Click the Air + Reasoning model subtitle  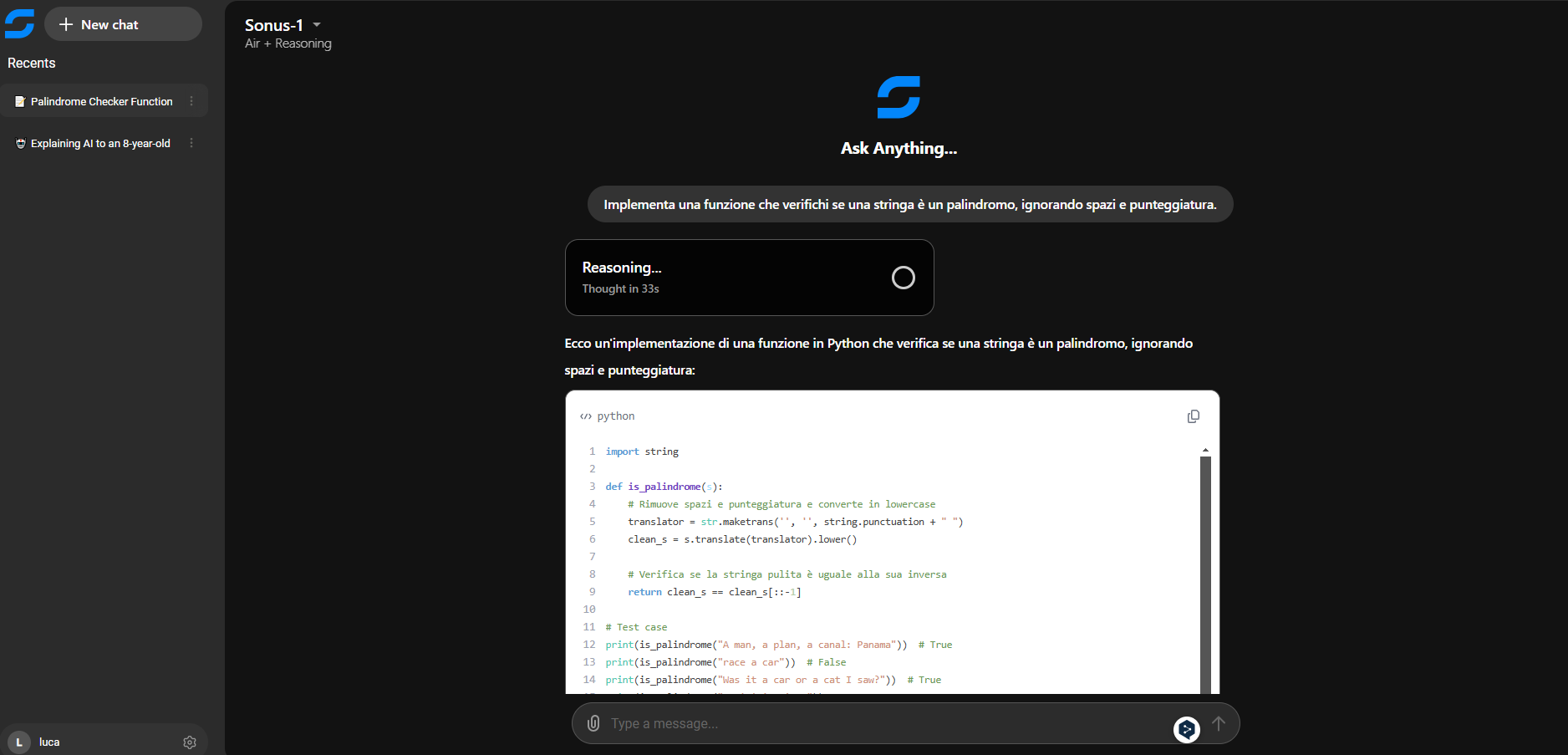(x=288, y=43)
